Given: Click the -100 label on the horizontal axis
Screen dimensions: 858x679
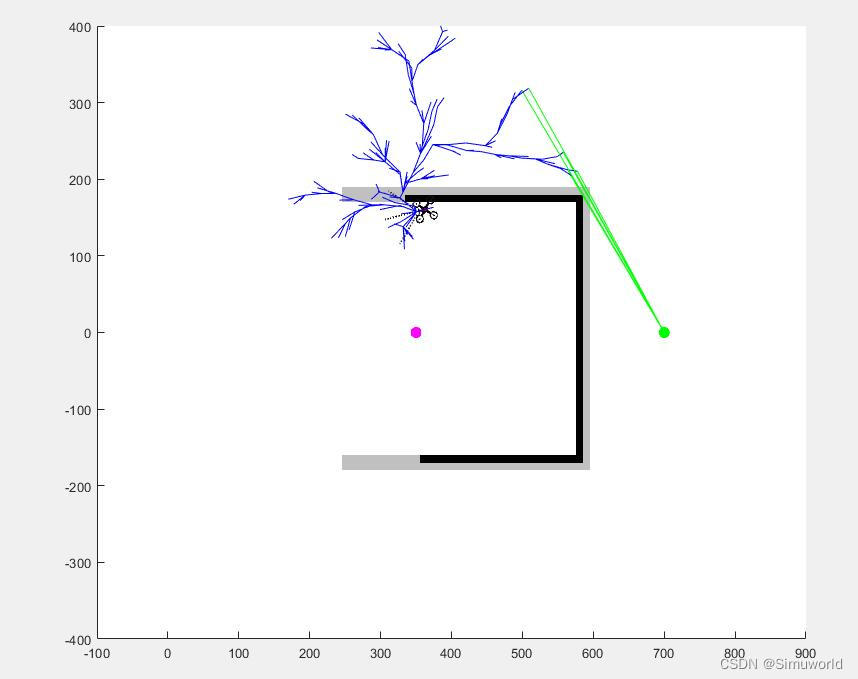Looking at the screenshot, I should coord(97,653).
